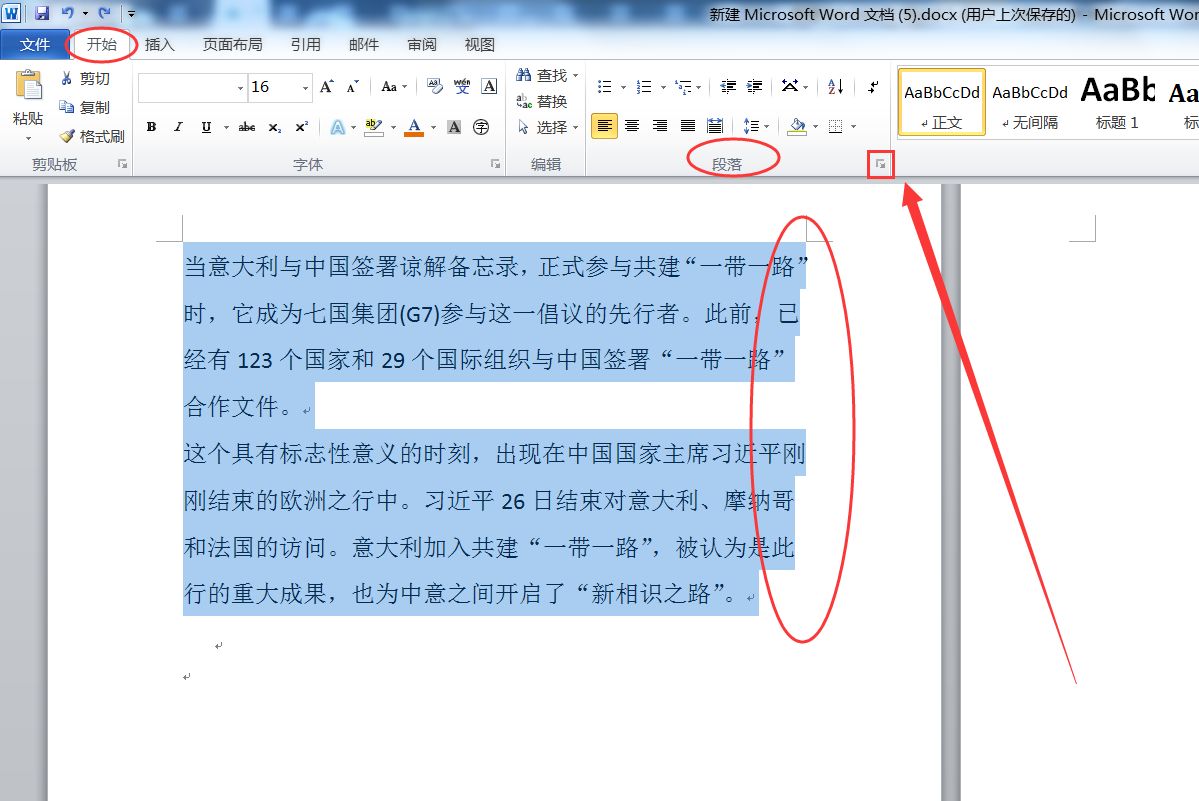Click 查找 to find text
The image size is (1199, 801).
541,75
